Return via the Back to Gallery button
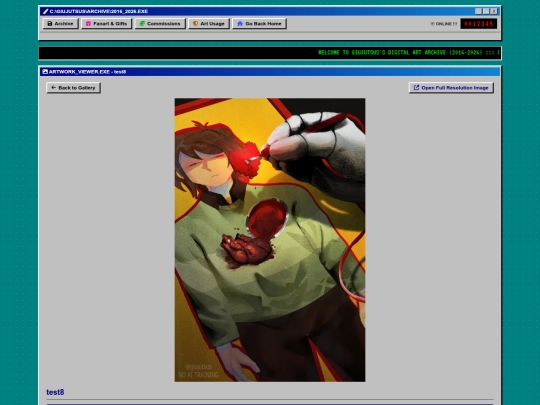Screen dimensions: 540x405 pyautogui.click(x=73, y=87)
